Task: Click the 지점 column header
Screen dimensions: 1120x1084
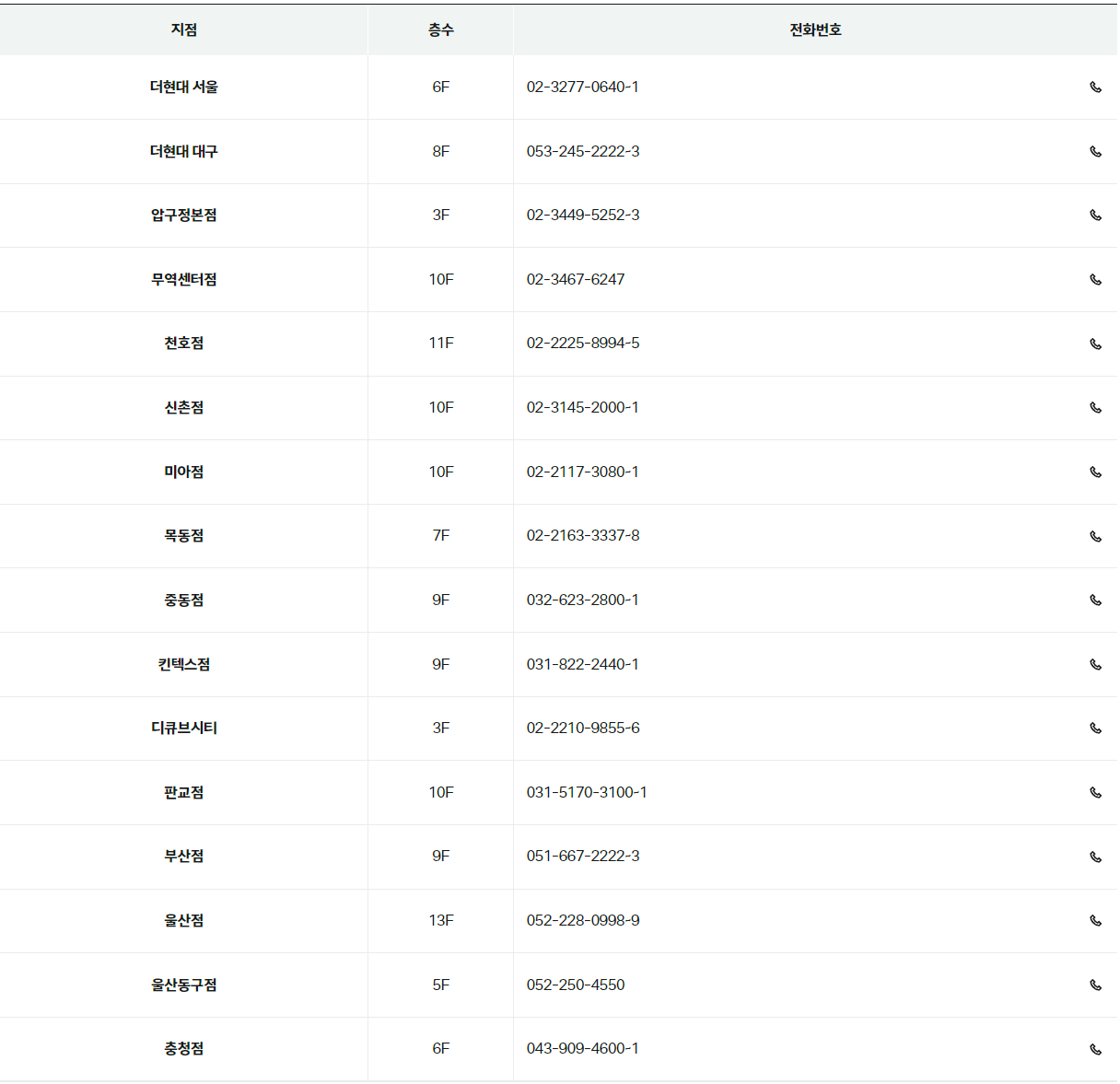Action: 184,29
